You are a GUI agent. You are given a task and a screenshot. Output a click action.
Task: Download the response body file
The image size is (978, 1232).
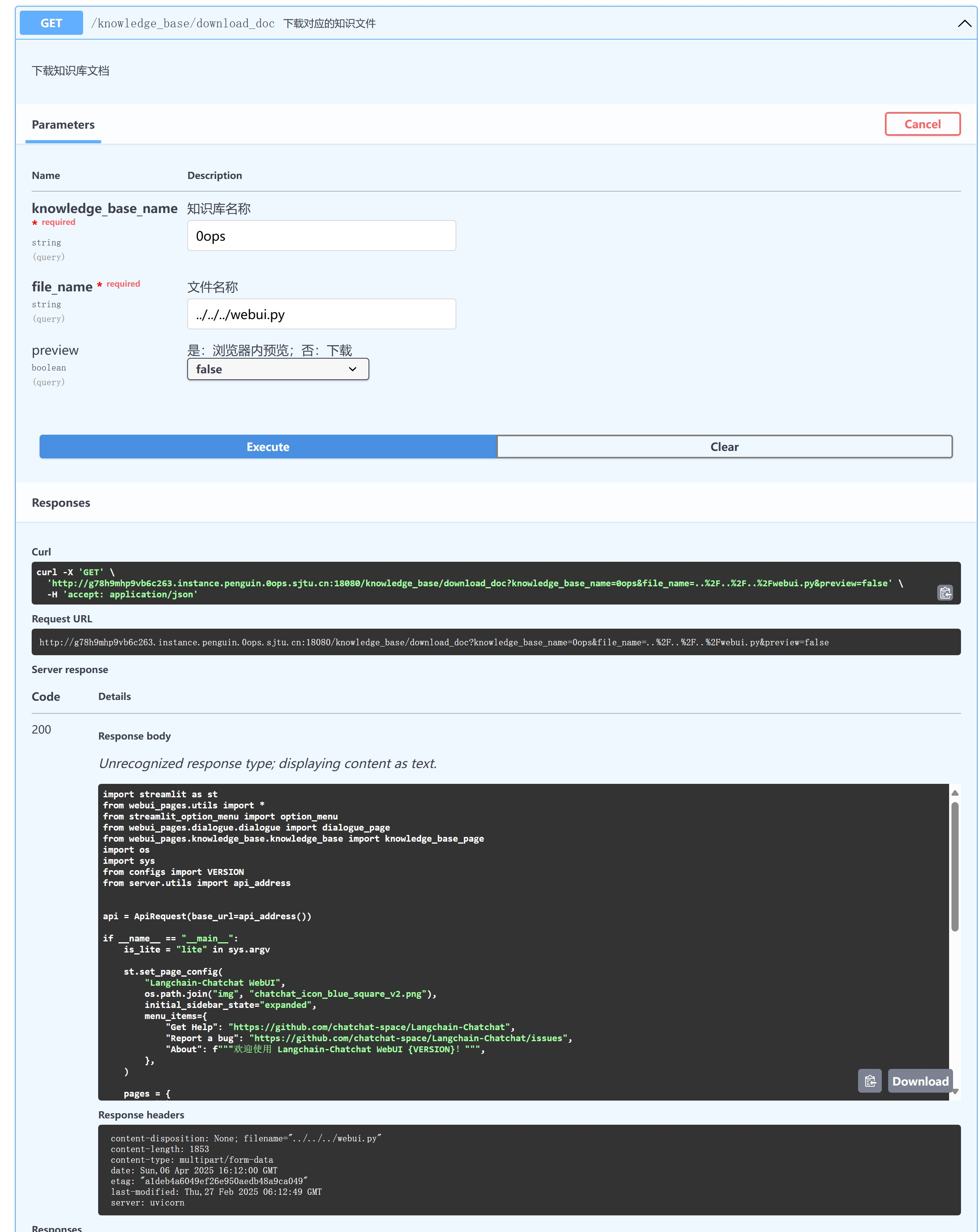point(920,1080)
